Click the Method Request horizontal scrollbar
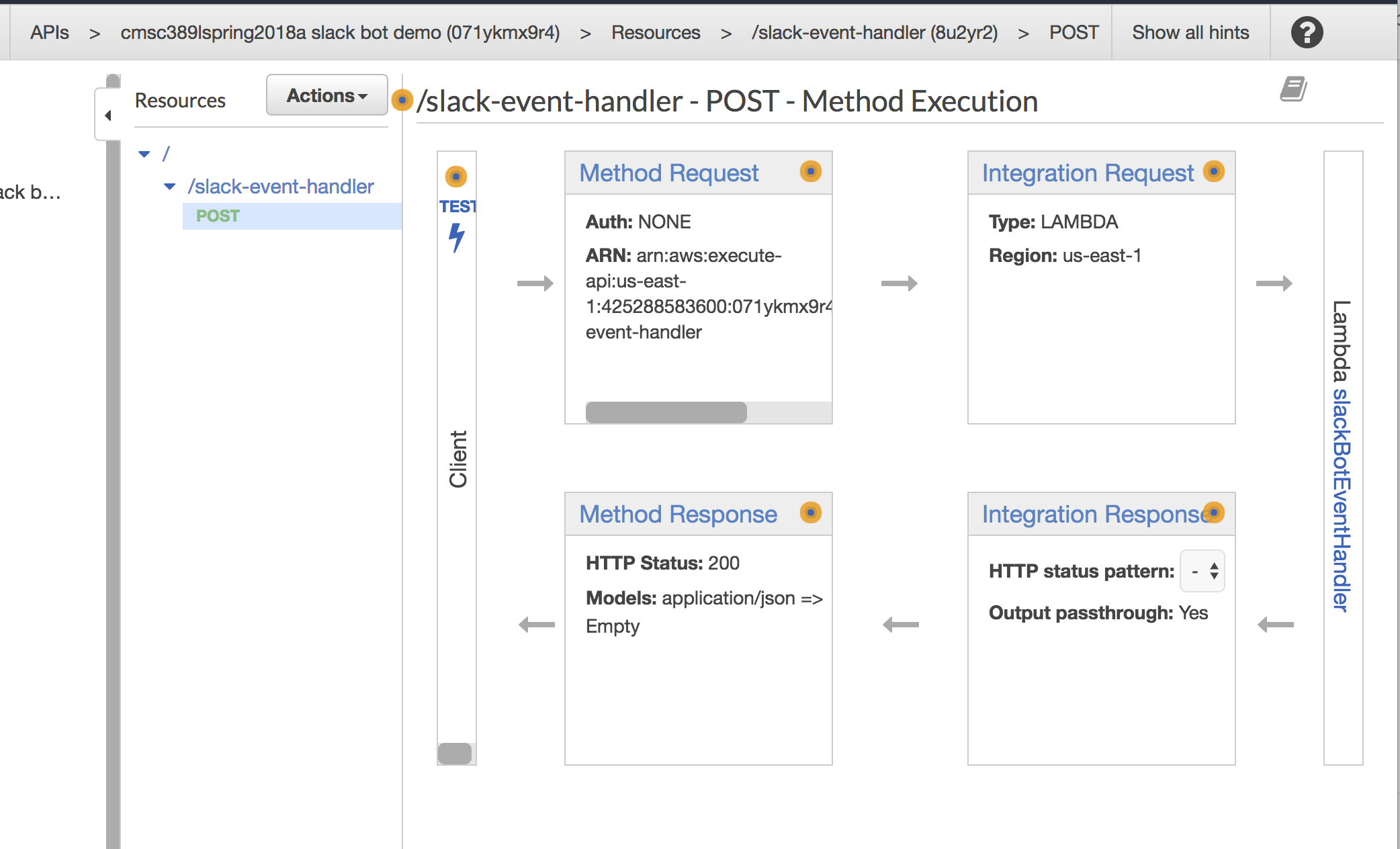Image resolution: width=1400 pixels, height=849 pixels. 666,412
